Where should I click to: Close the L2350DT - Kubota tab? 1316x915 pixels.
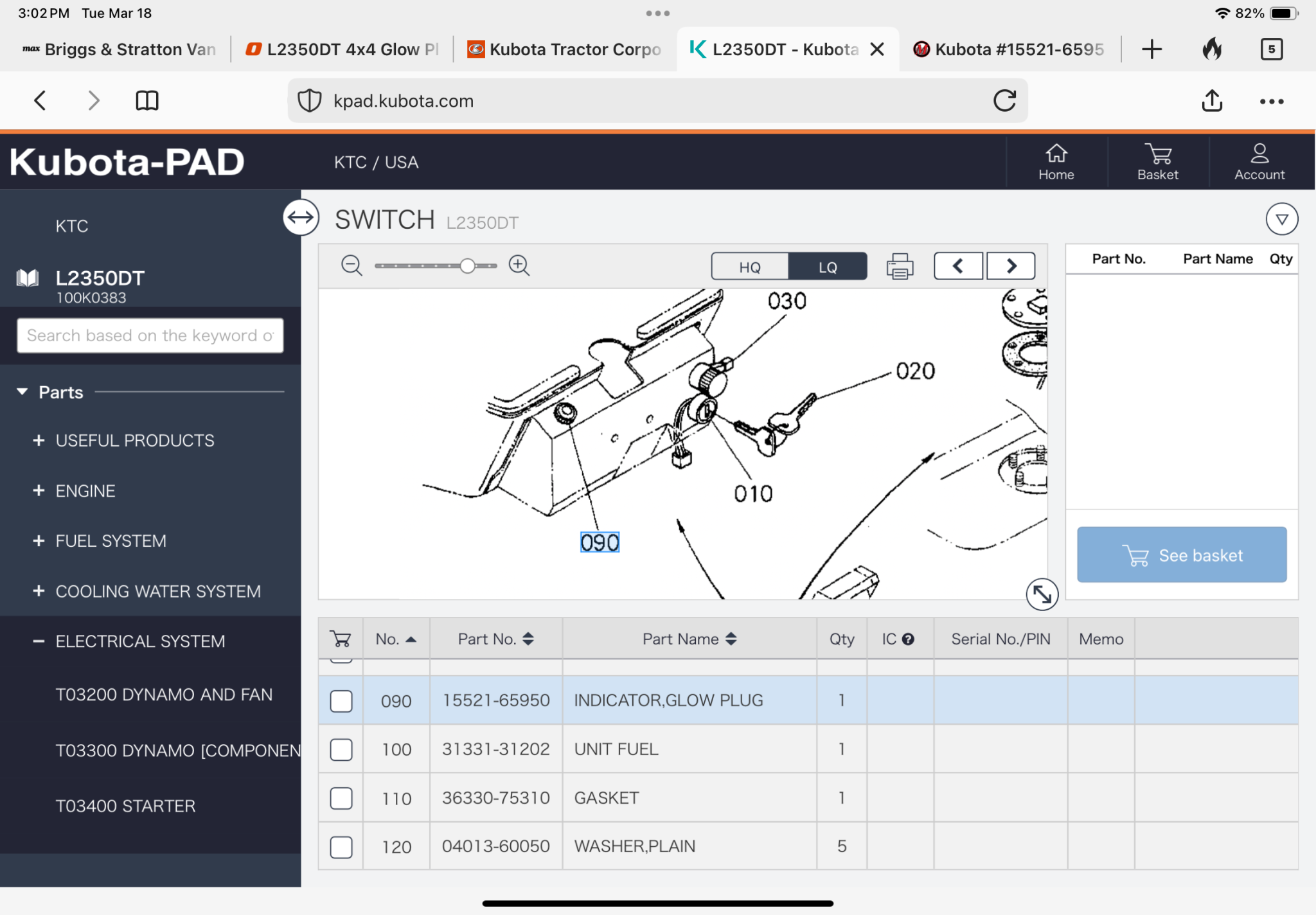click(x=877, y=49)
